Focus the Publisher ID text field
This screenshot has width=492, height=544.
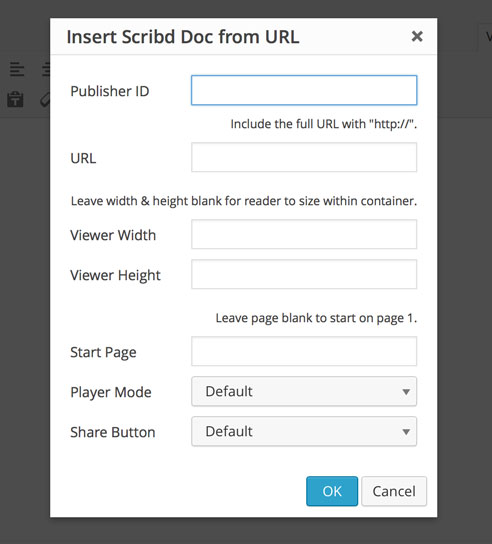(x=304, y=90)
